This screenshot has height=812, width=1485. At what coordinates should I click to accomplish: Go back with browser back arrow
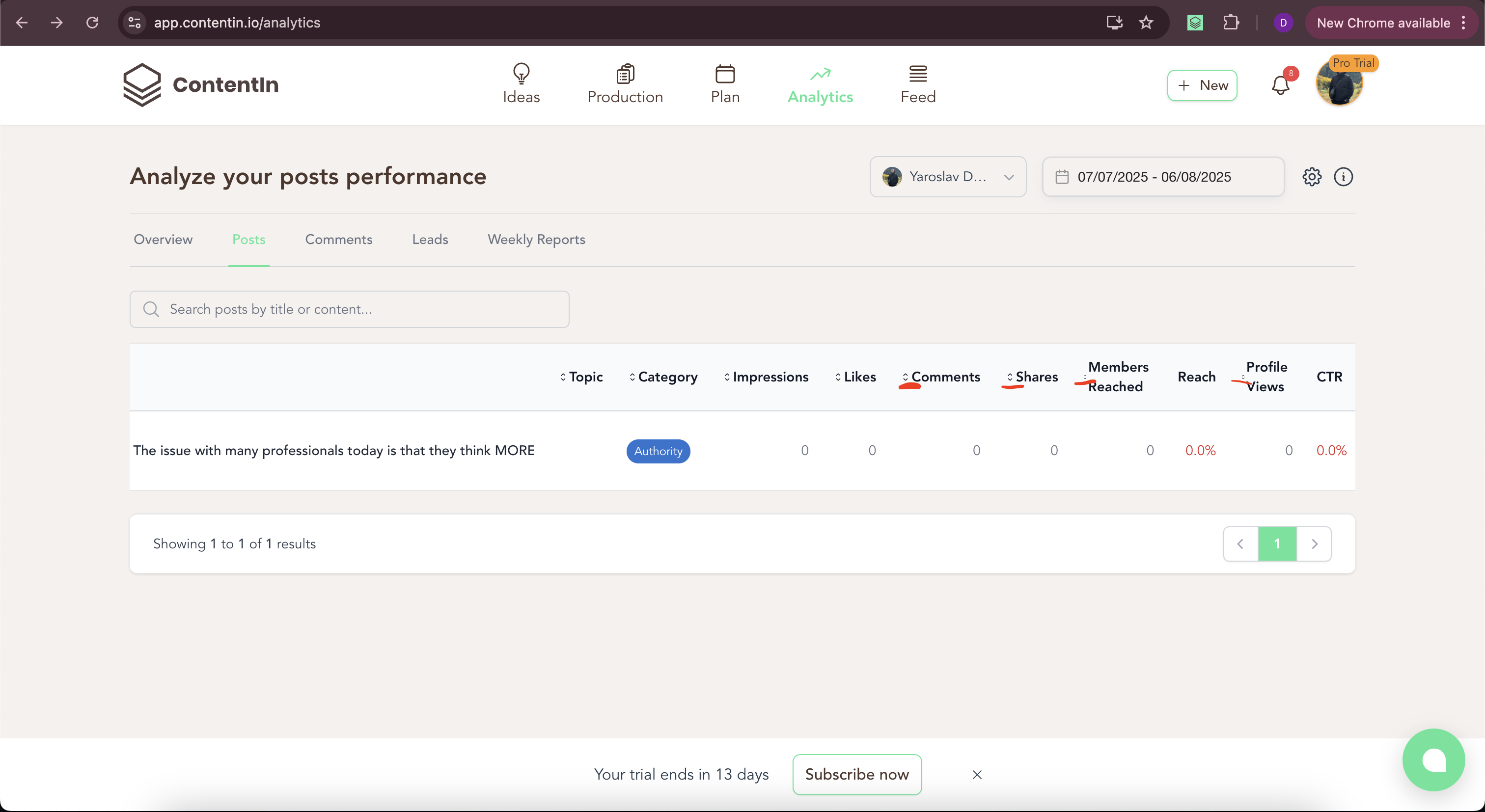tap(22, 23)
